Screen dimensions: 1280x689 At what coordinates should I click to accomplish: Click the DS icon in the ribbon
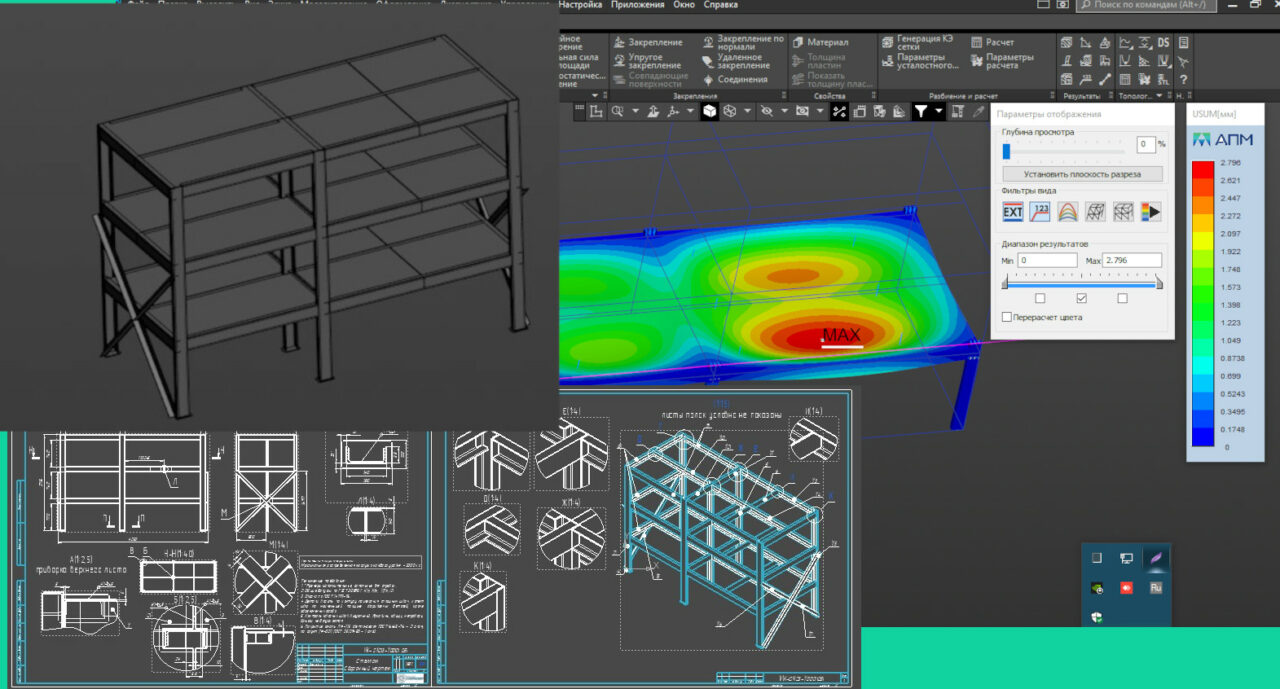[1163, 42]
